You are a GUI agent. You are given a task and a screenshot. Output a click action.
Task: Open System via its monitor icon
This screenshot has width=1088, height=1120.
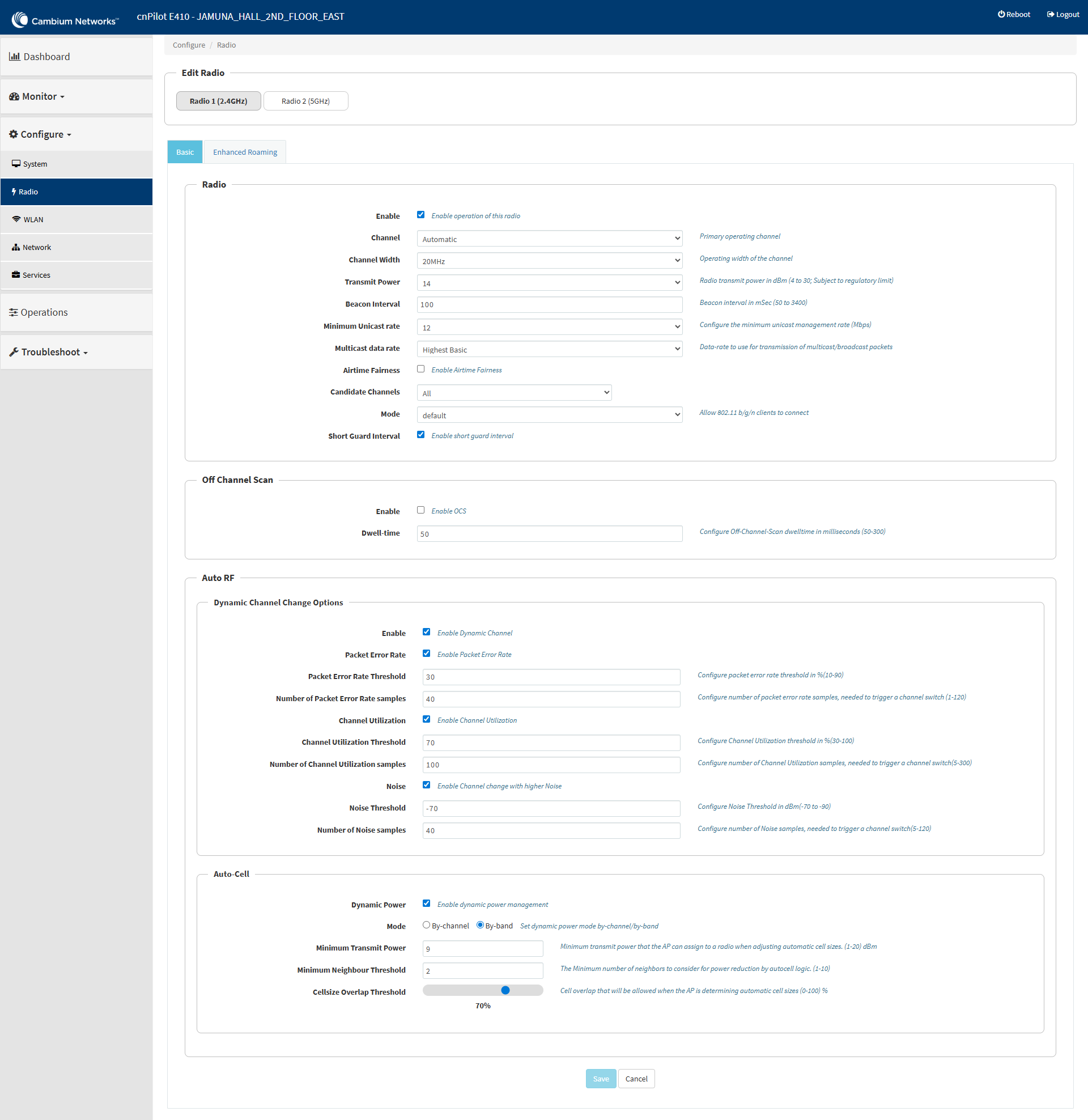(x=16, y=164)
